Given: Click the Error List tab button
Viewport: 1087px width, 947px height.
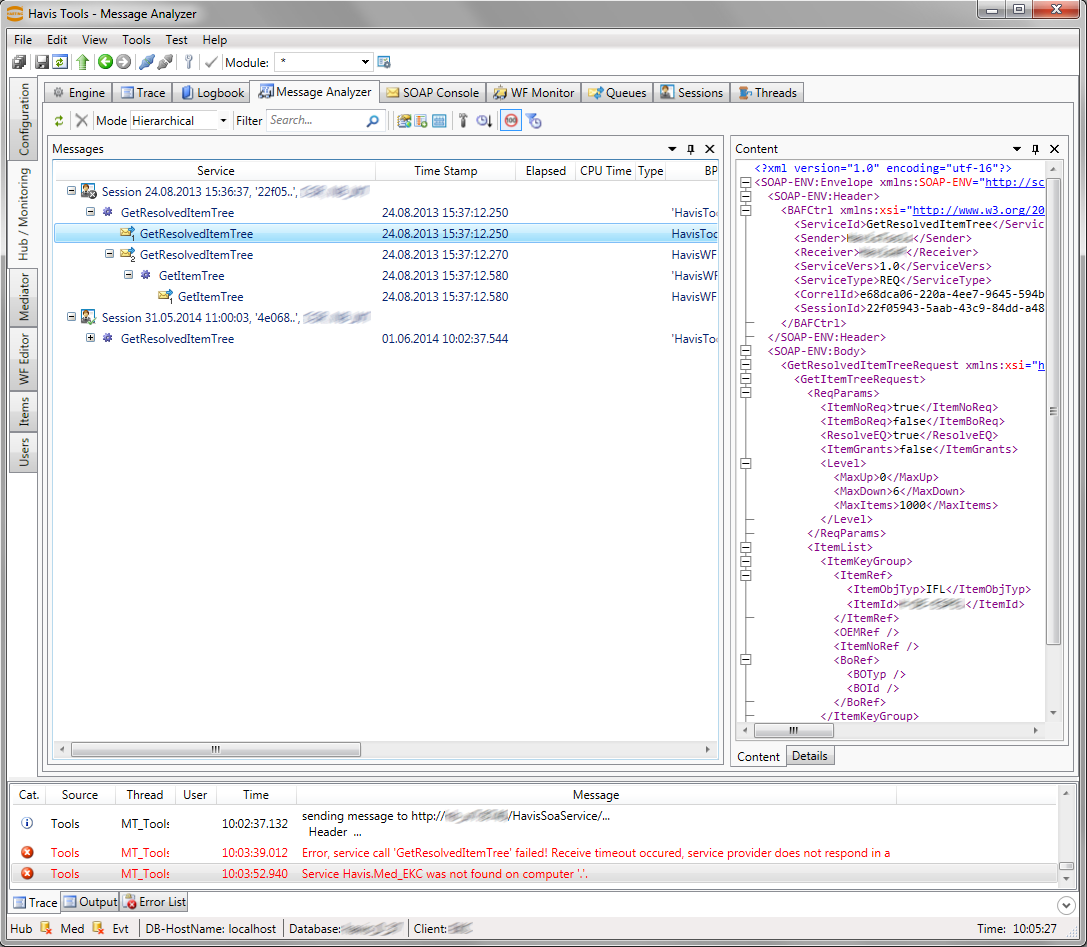Looking at the screenshot, I should [154, 902].
